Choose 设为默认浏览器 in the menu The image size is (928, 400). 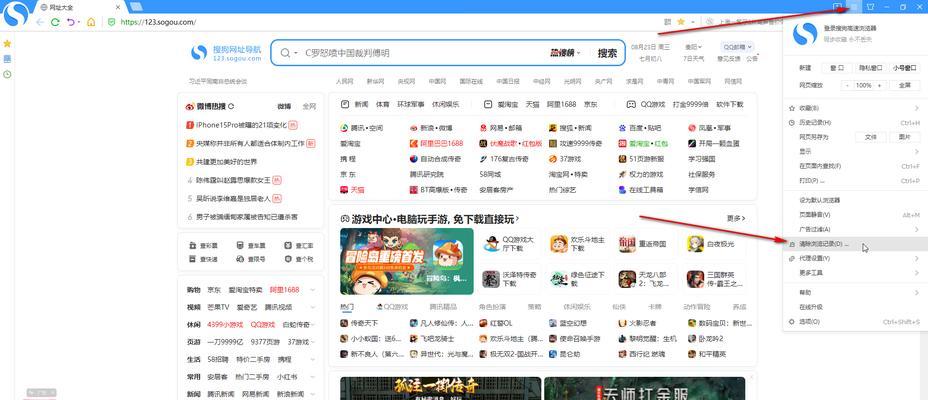[x=855, y=200]
